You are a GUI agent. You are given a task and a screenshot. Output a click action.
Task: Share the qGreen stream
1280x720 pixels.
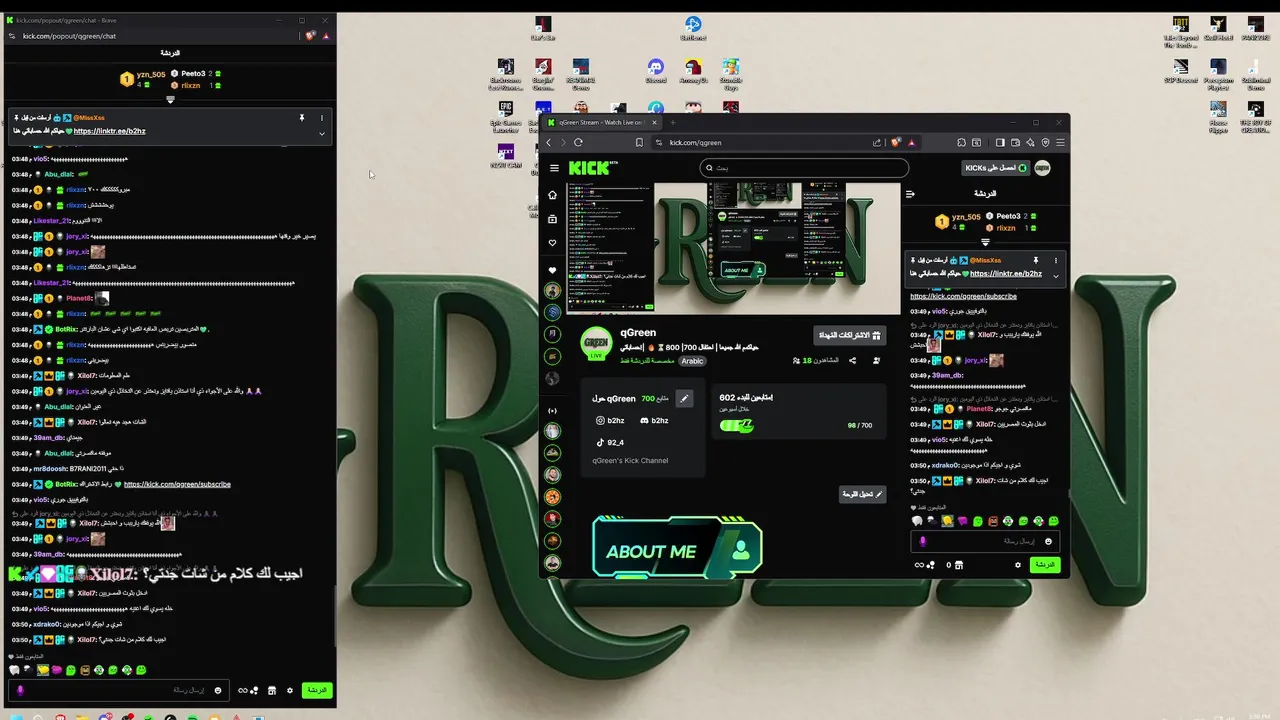pos(853,360)
